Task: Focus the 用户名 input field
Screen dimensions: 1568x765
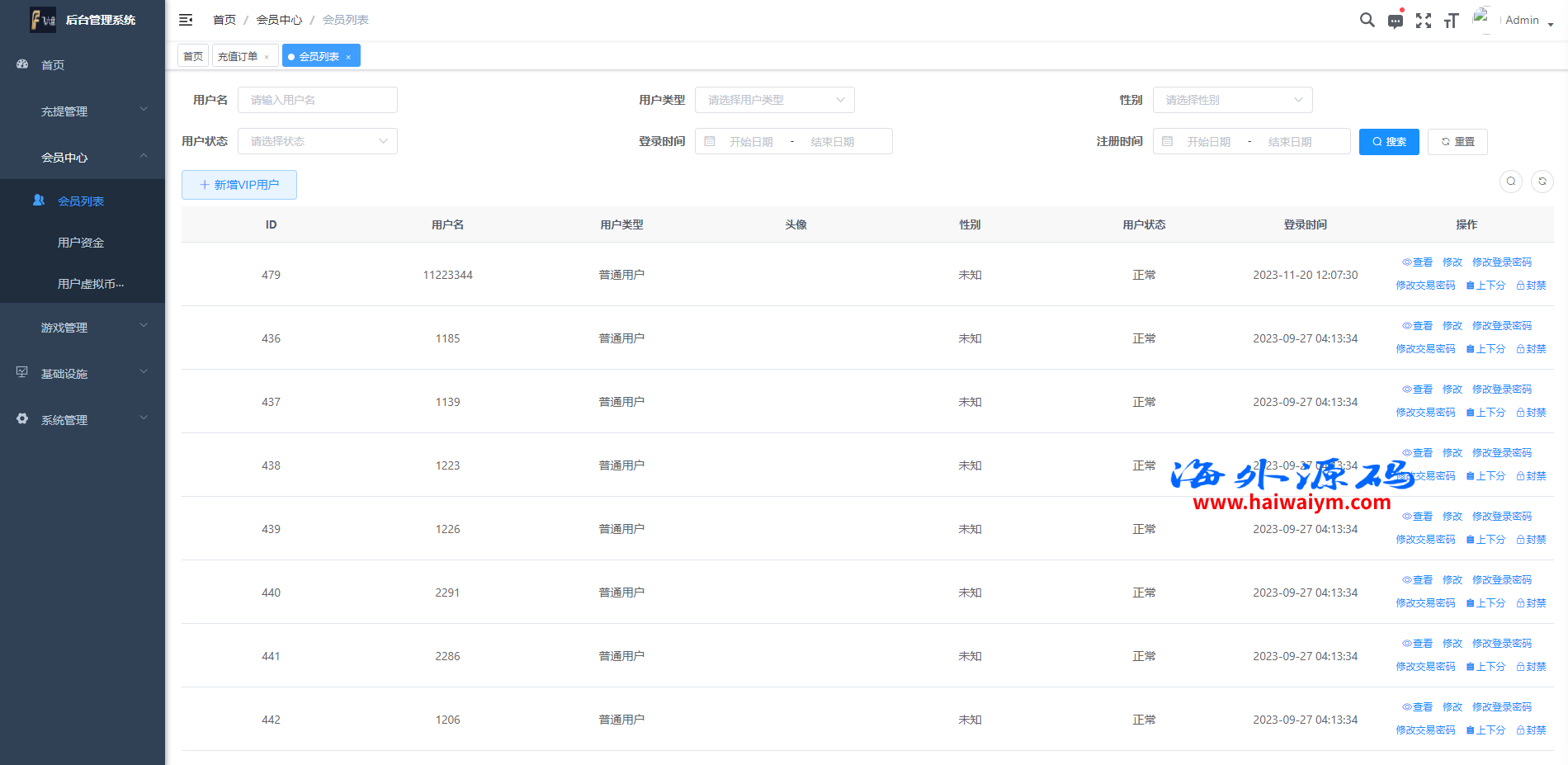Action: click(x=317, y=100)
